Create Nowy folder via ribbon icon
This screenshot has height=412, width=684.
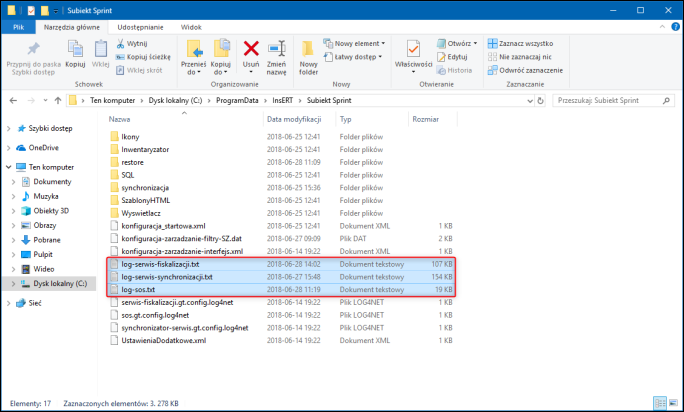308,49
